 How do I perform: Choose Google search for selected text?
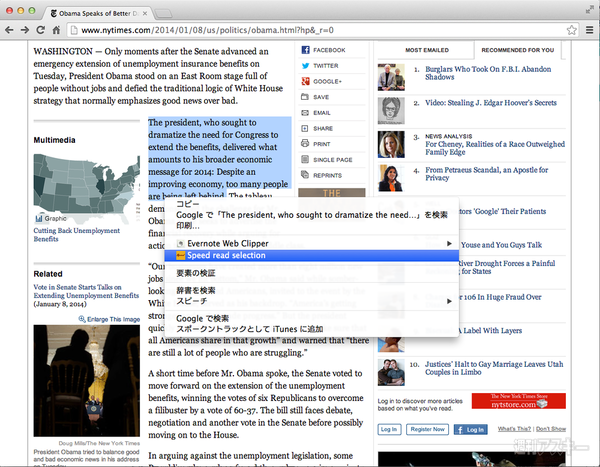(311, 215)
